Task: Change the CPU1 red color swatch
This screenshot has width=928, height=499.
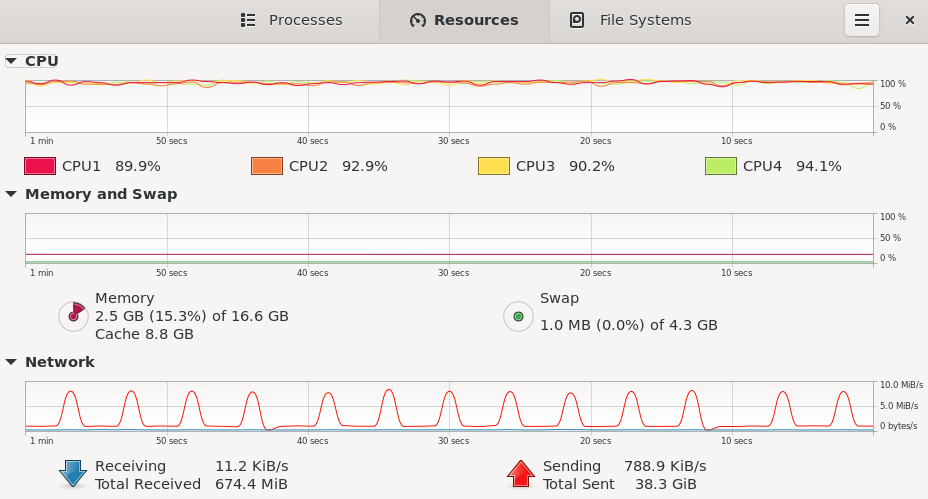Action: [x=39, y=166]
